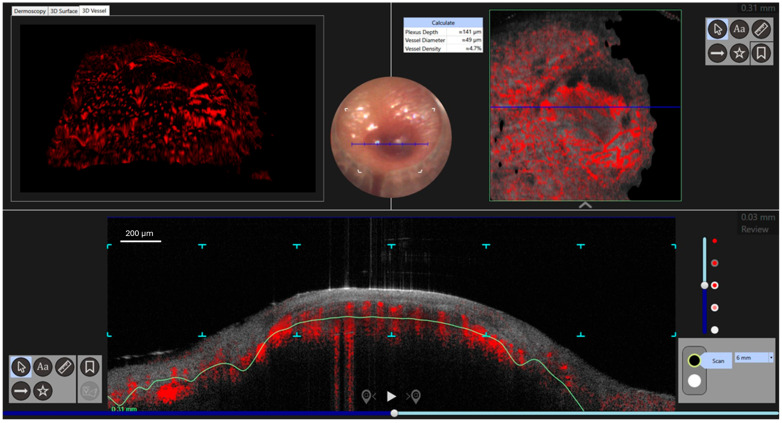
Task: Click the bookmark icon in bottom-left toolbar
Action: click(x=90, y=367)
